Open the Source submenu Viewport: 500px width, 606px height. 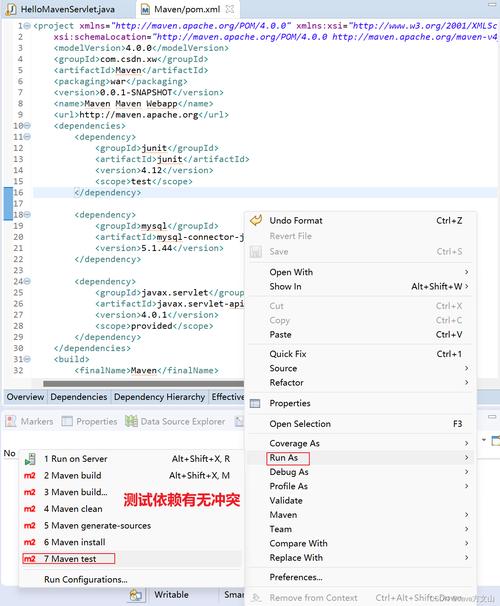click(360, 368)
